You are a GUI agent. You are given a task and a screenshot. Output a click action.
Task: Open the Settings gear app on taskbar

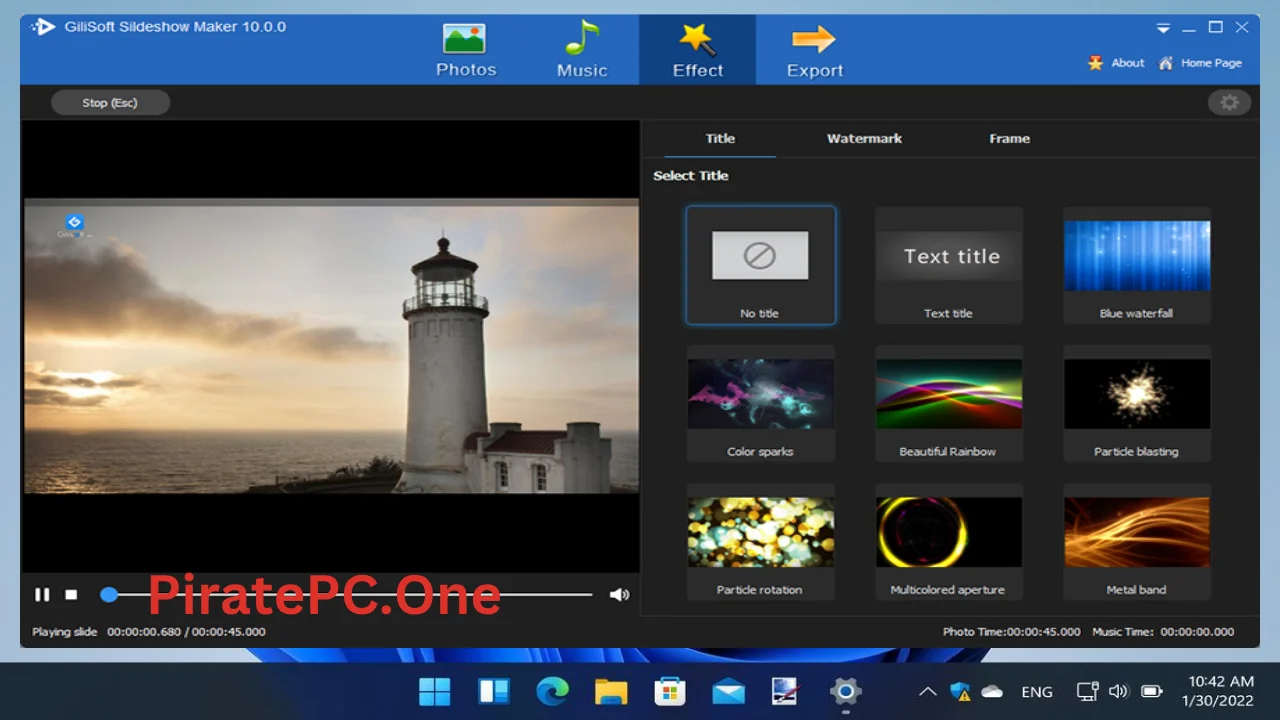(845, 691)
